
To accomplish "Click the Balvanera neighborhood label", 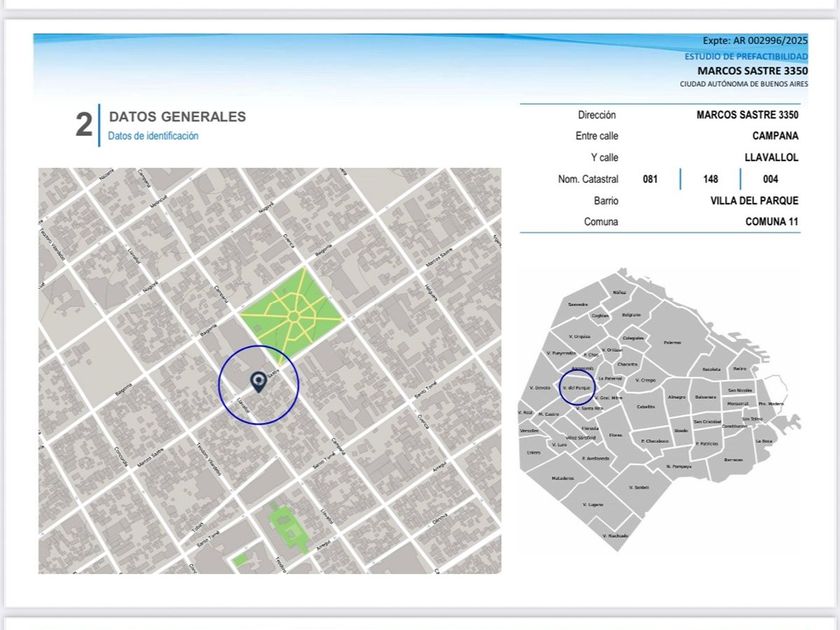I will tap(706, 397).
